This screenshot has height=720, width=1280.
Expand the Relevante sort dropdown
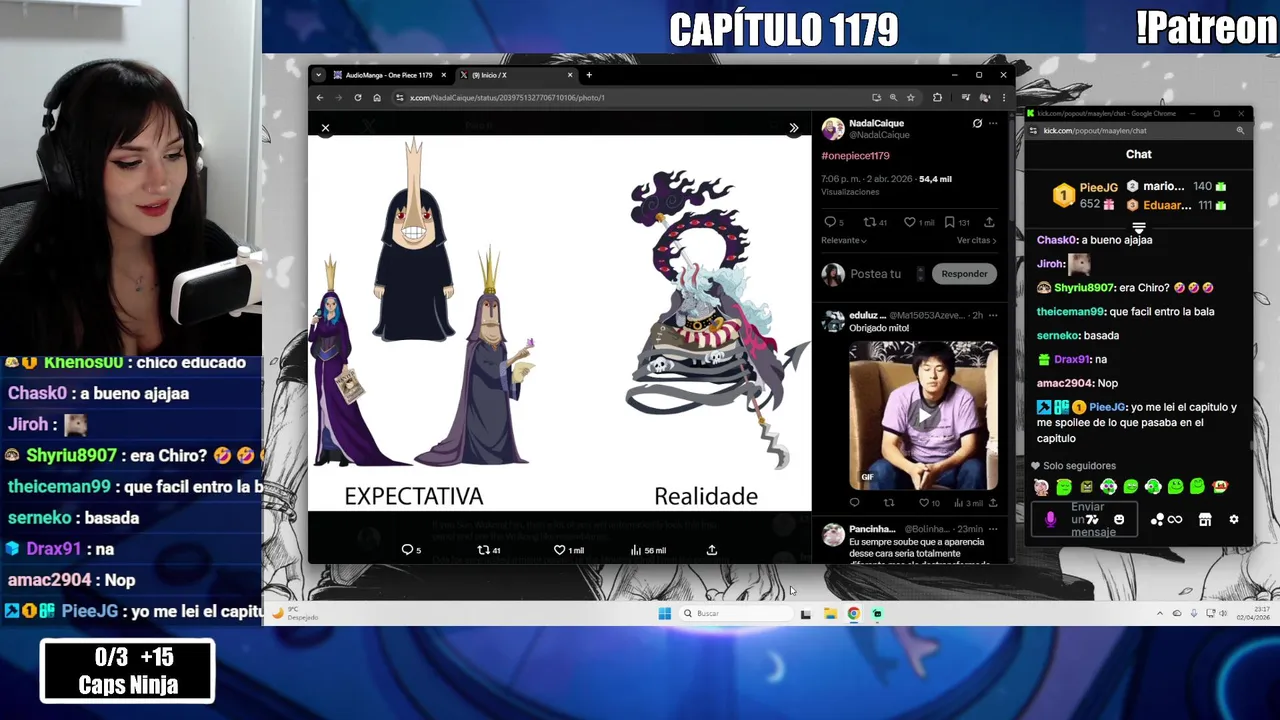point(844,240)
